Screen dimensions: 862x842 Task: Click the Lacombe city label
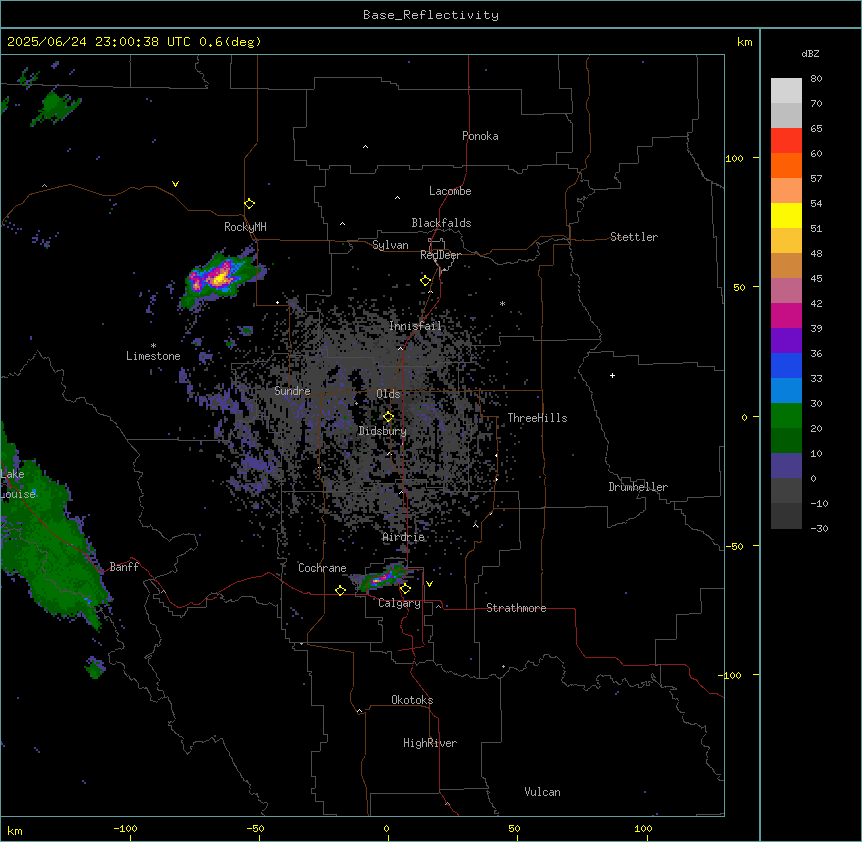[x=450, y=191]
